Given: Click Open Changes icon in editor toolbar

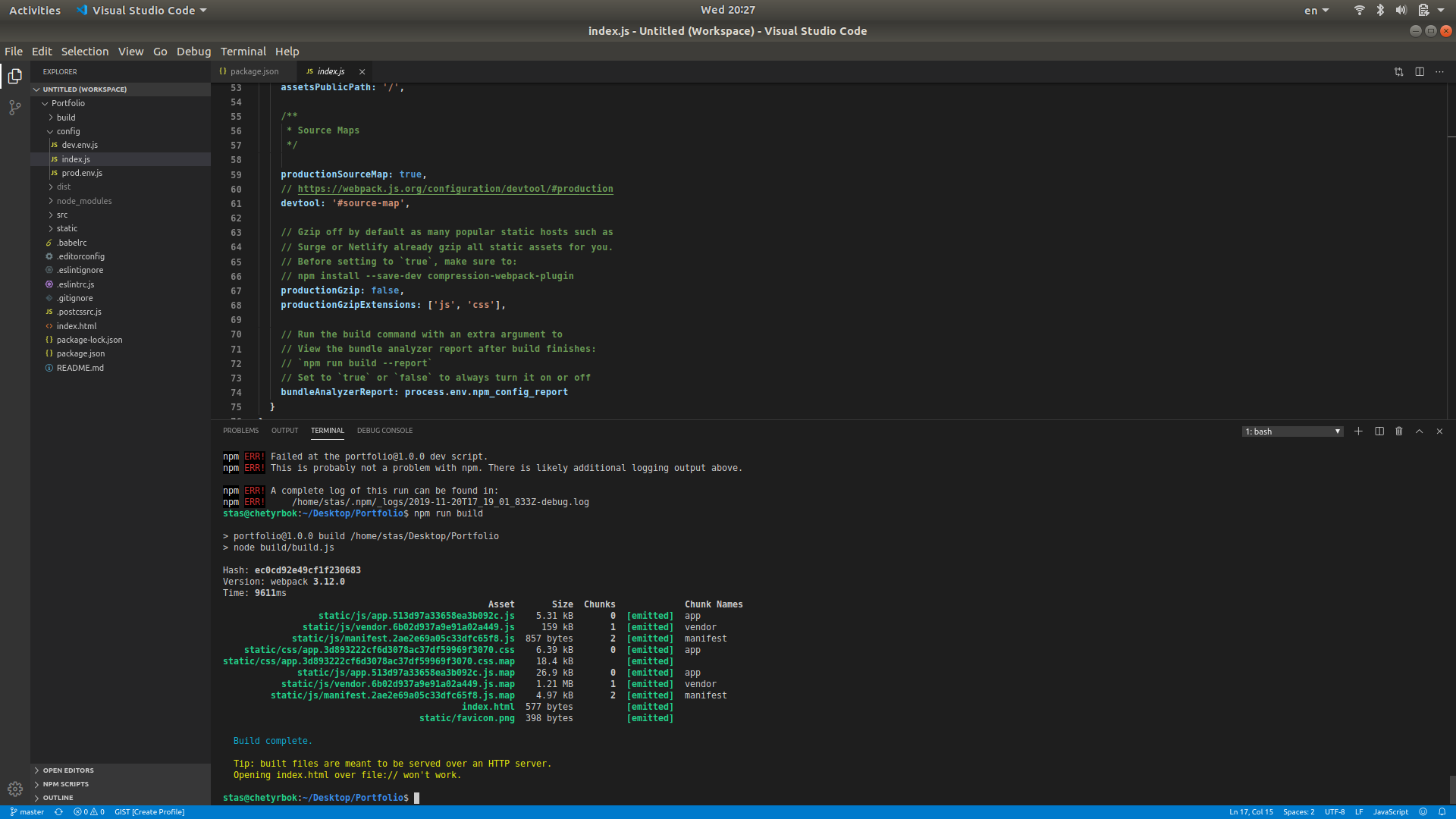Looking at the screenshot, I should coord(1399,72).
